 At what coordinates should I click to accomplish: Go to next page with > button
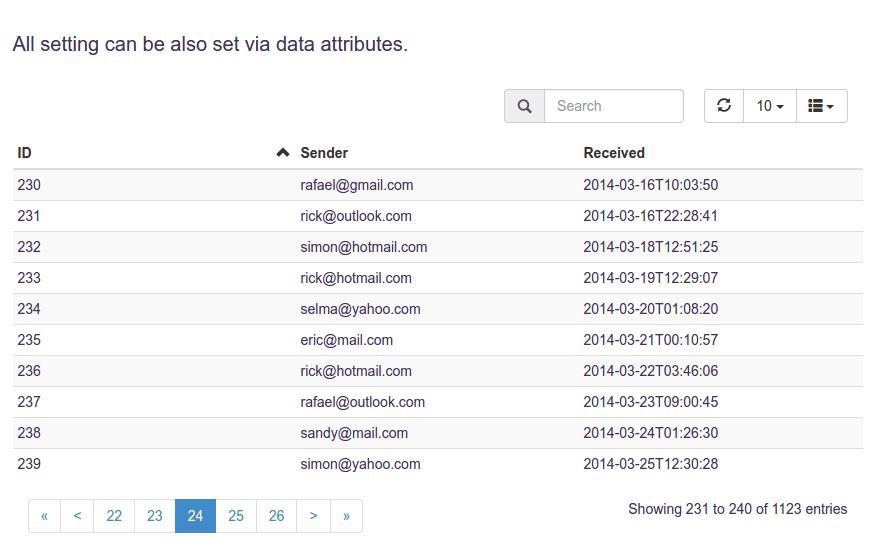coord(313,516)
